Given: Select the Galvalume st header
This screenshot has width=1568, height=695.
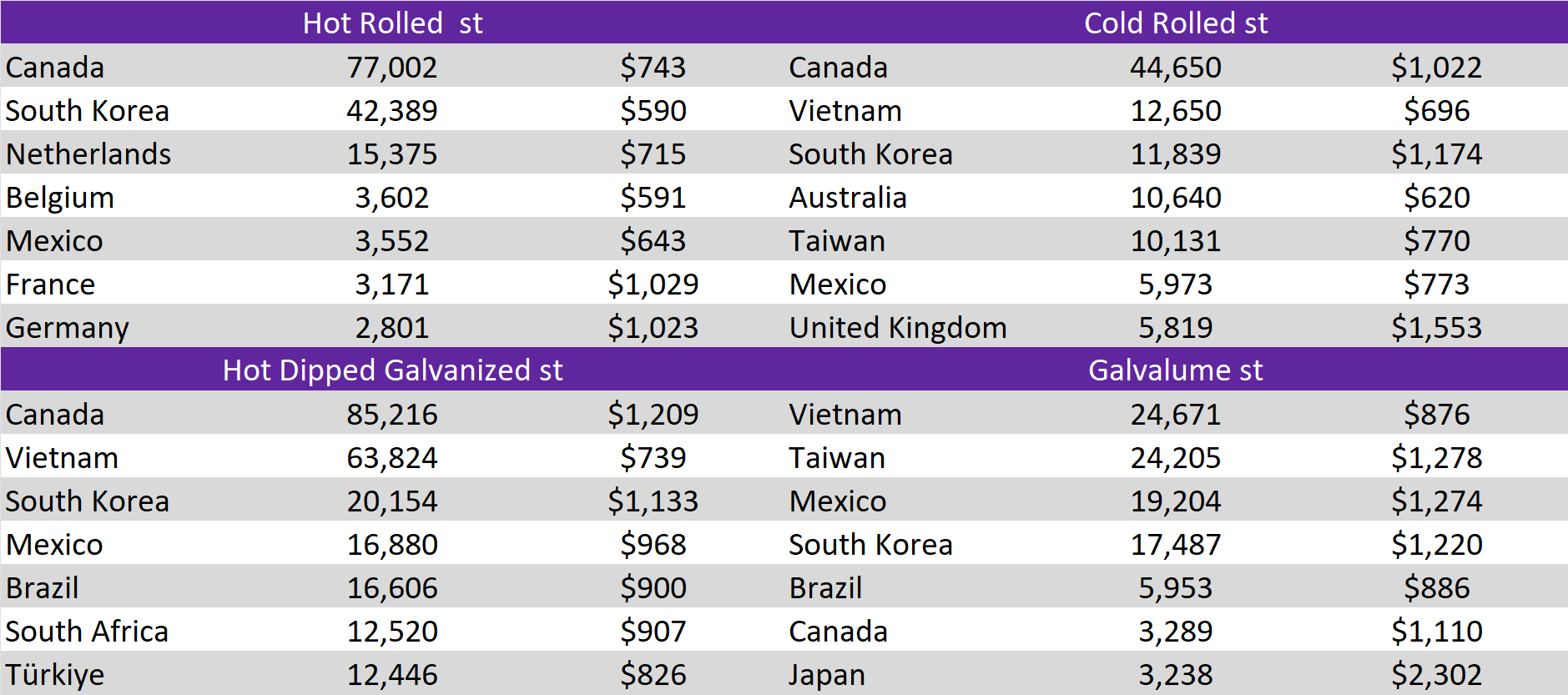Looking at the screenshot, I should (x=1175, y=370).
